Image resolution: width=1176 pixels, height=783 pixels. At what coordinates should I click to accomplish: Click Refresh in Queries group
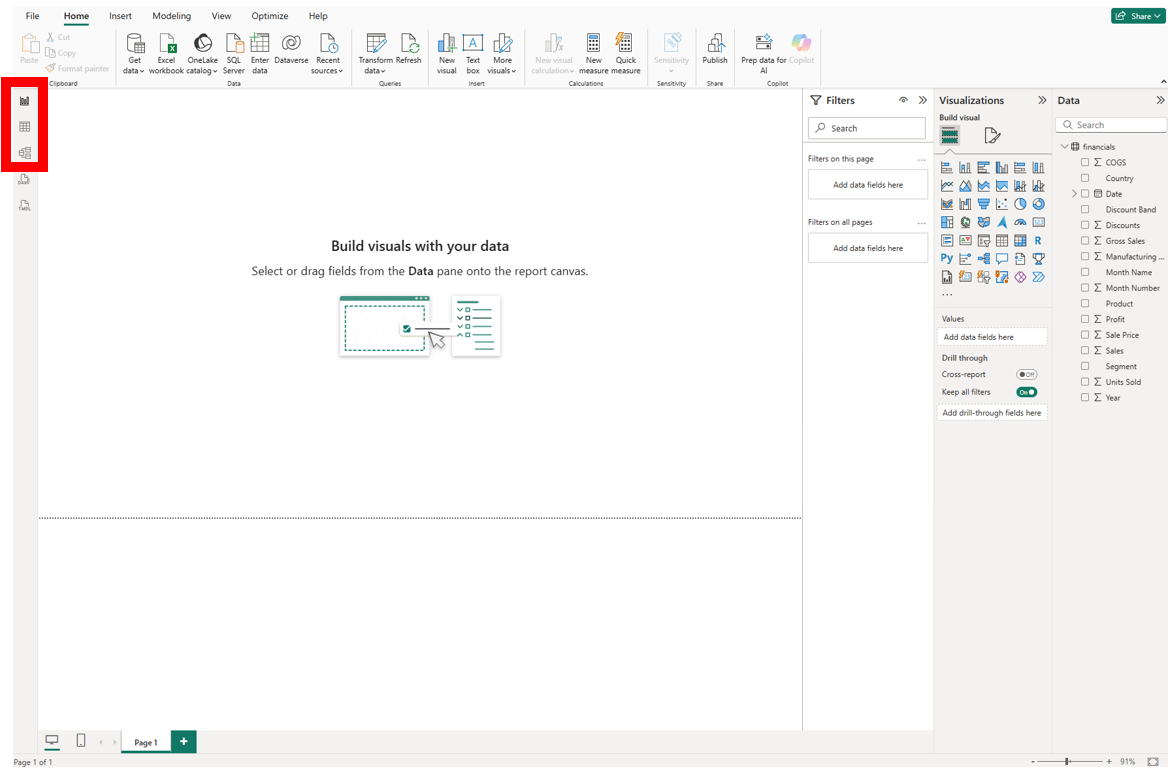[409, 49]
